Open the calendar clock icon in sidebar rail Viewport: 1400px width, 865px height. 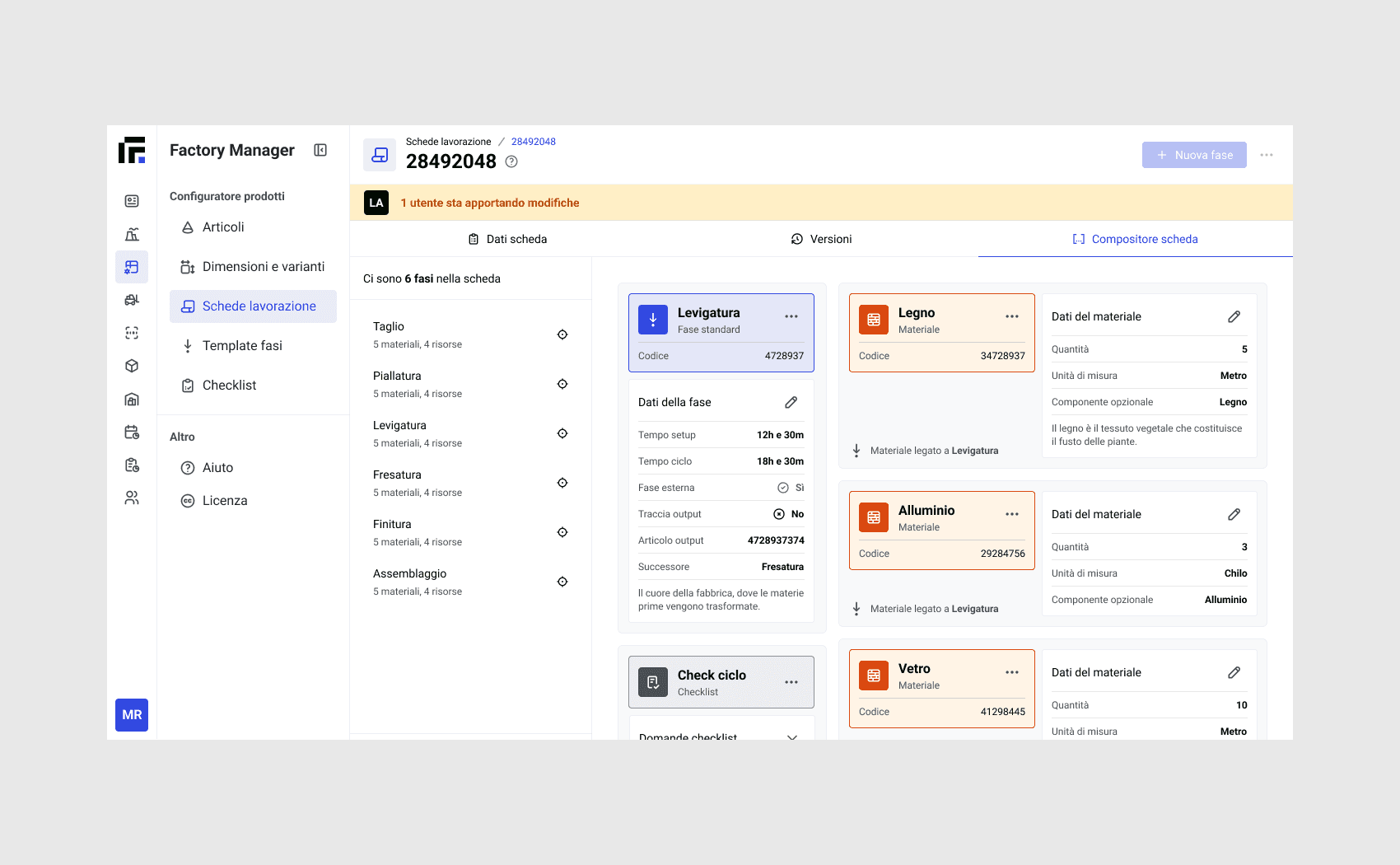(132, 432)
